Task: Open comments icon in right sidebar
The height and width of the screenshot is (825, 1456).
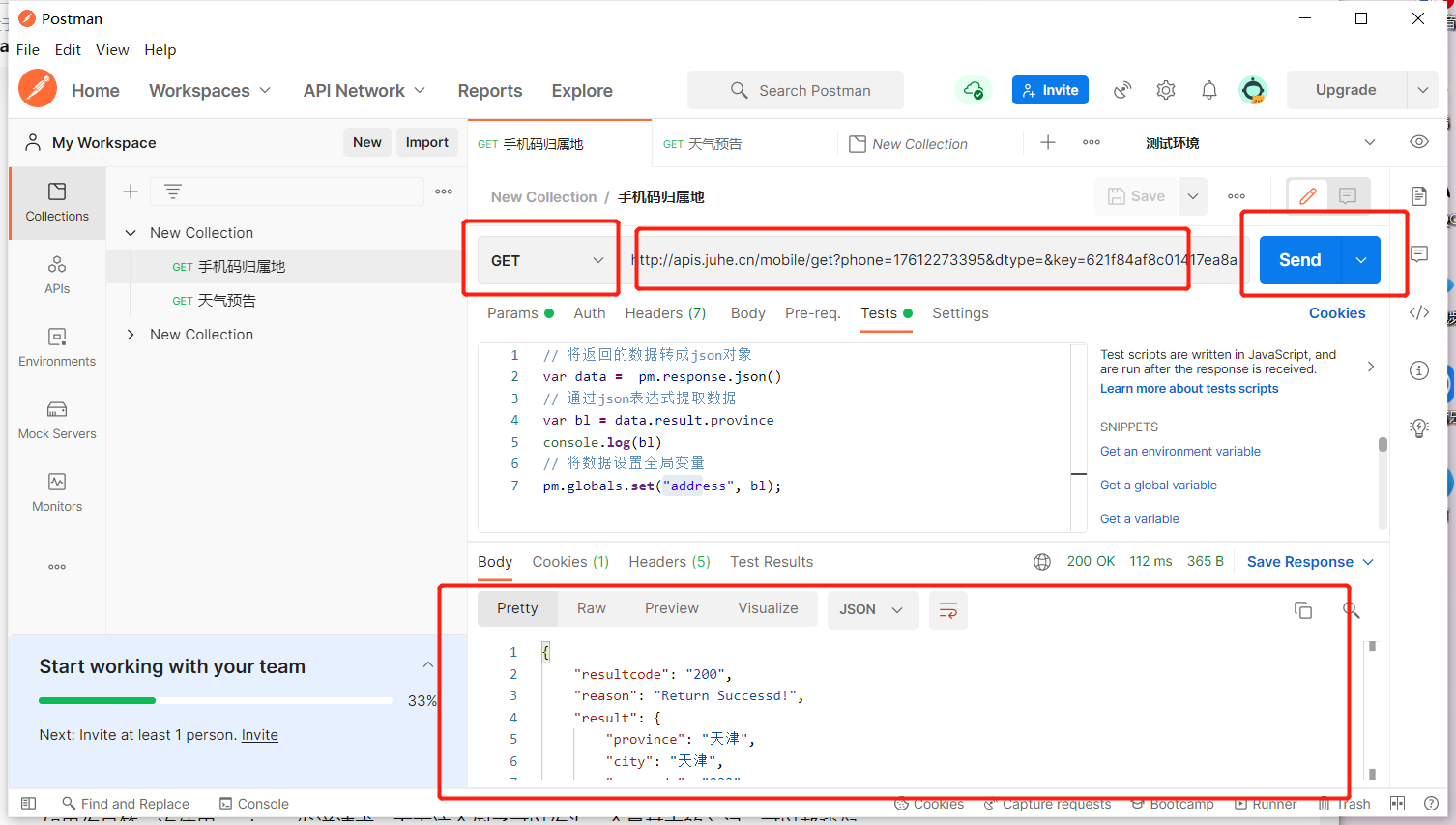Action: point(1419,254)
